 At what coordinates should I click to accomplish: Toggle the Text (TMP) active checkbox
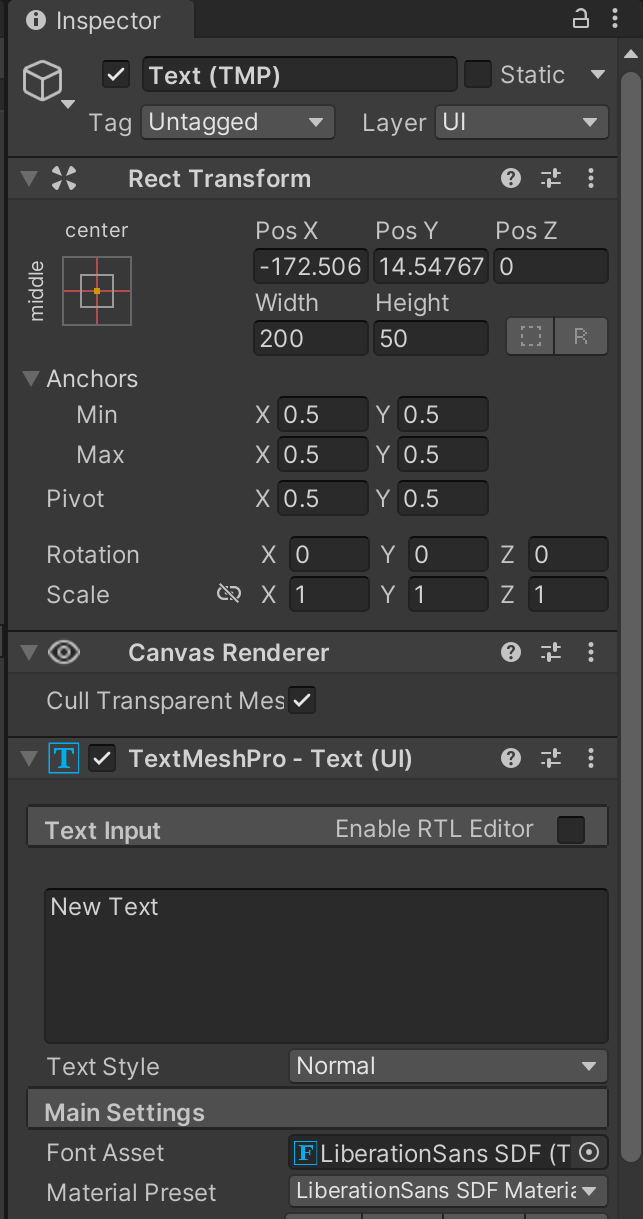point(117,75)
